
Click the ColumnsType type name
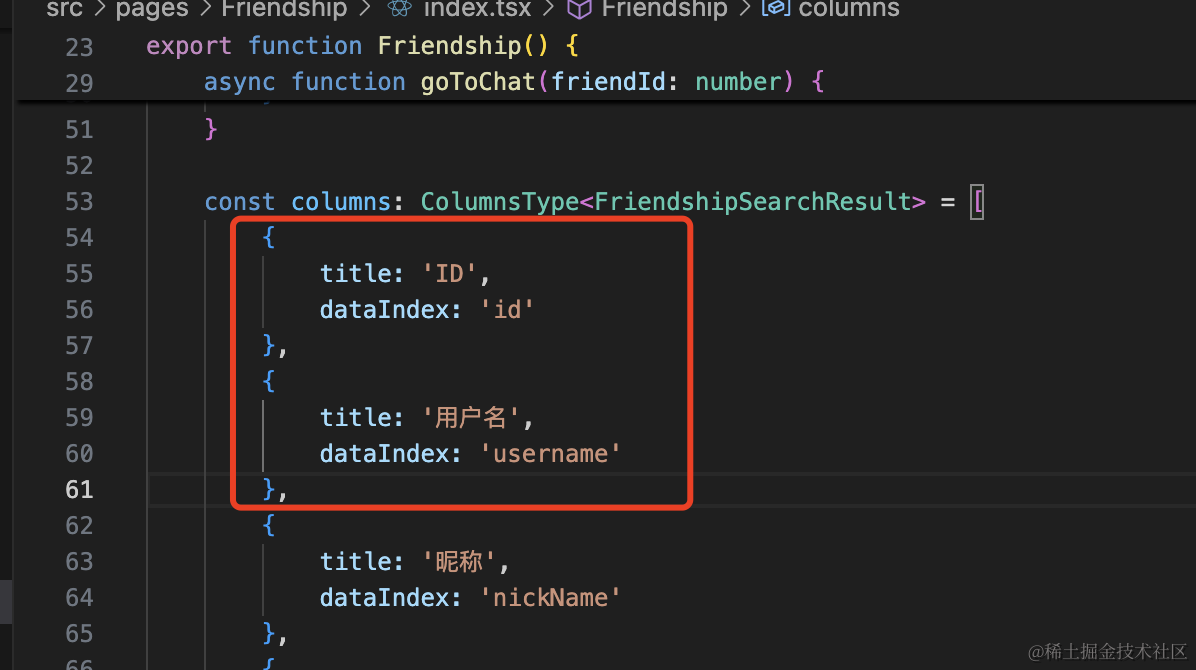499,201
